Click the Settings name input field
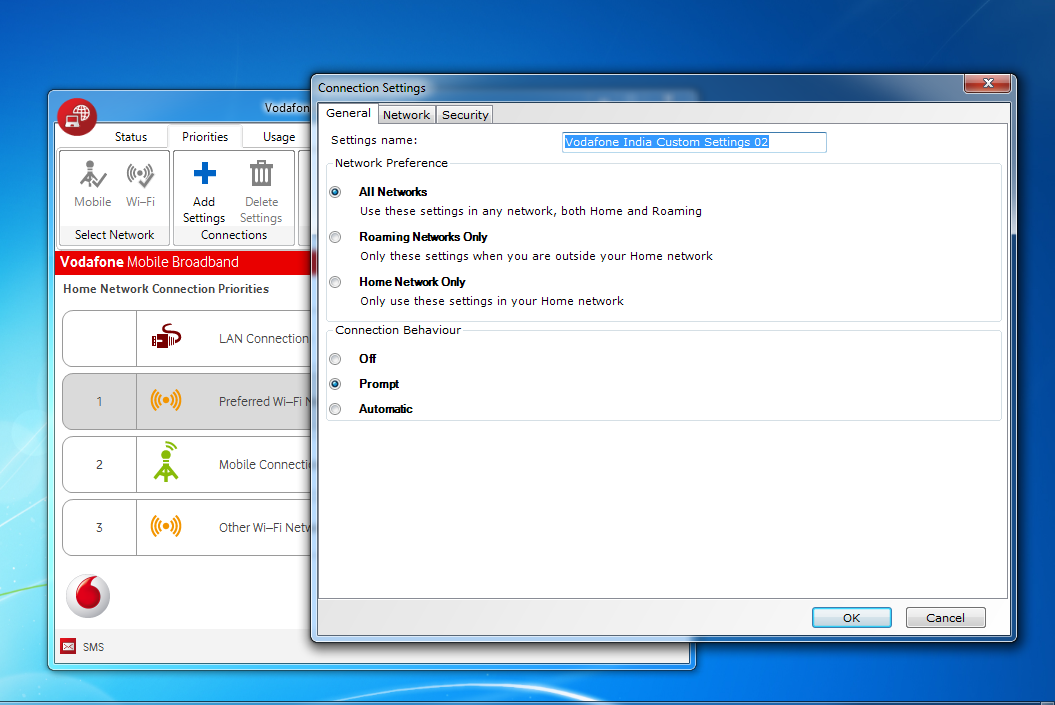Viewport: 1055px width, 705px height. pos(694,142)
